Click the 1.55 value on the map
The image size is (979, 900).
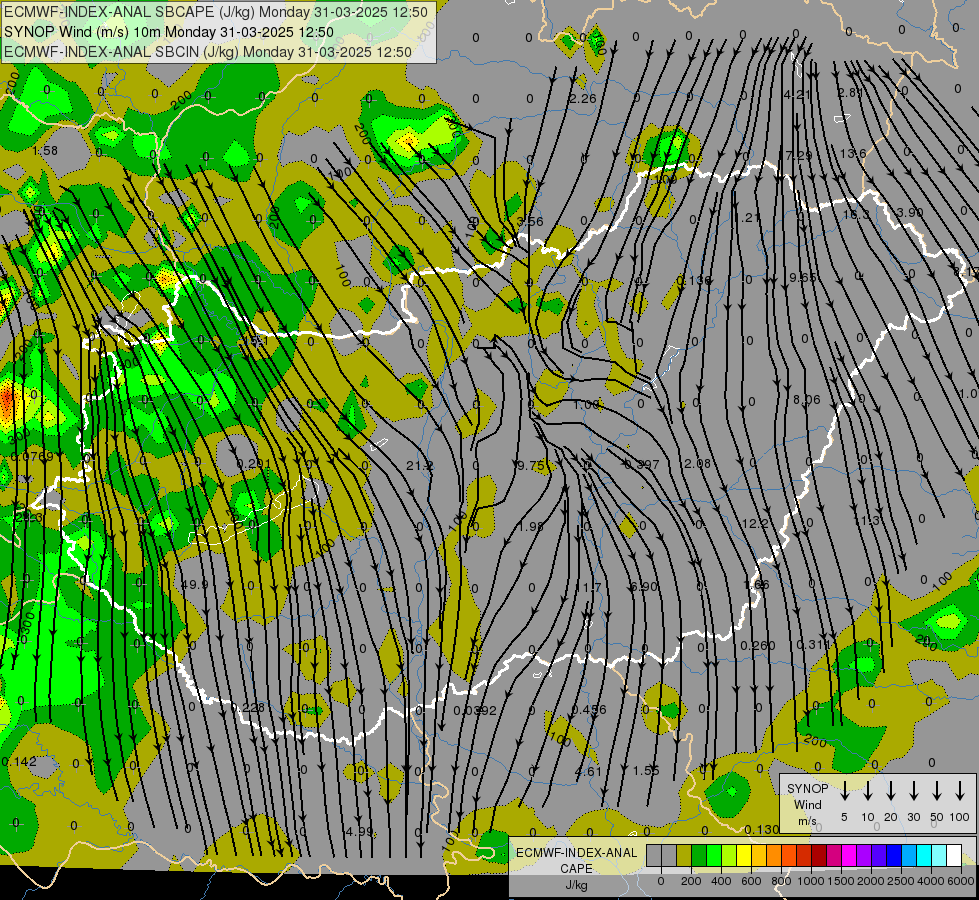pos(646,771)
